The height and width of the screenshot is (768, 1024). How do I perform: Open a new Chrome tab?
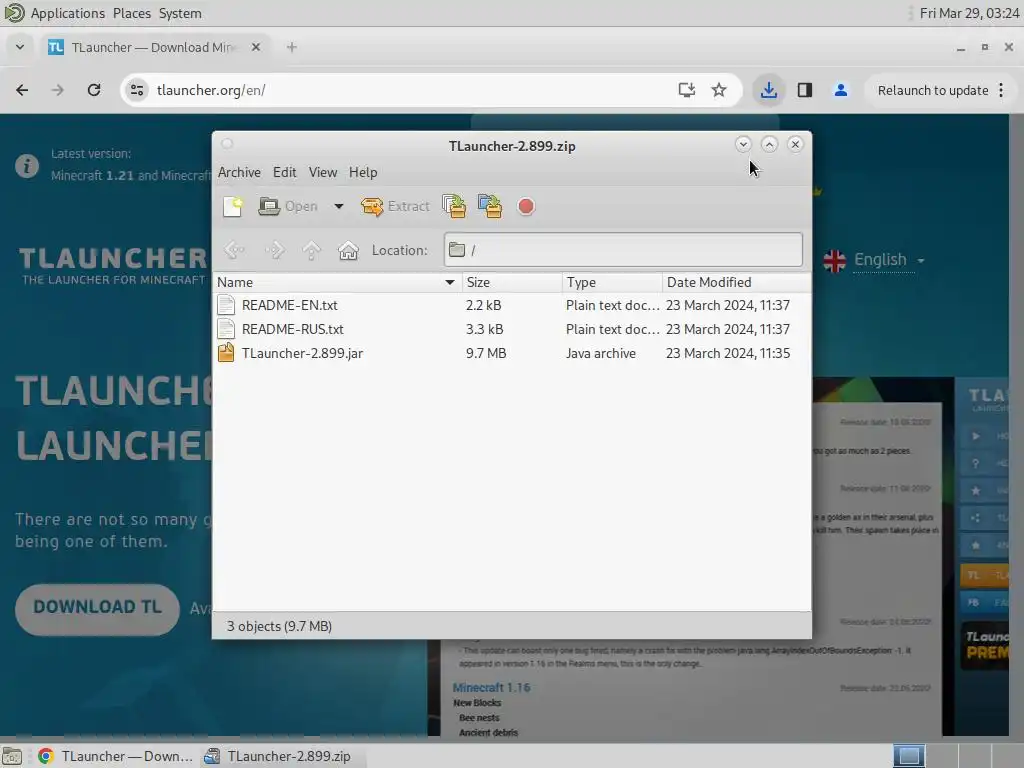pyautogui.click(x=292, y=47)
